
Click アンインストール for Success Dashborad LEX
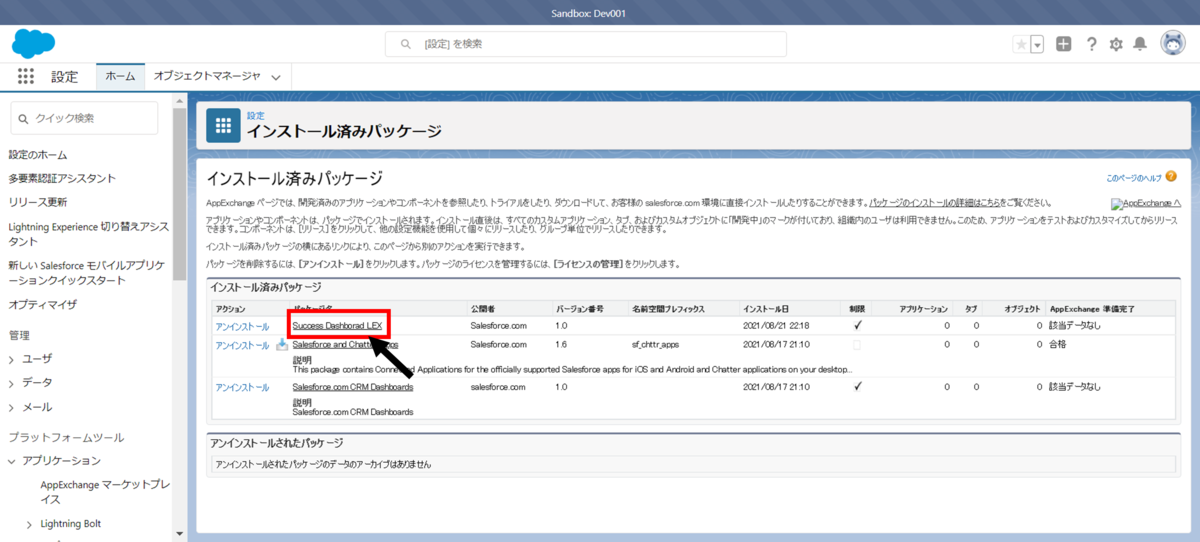242,325
